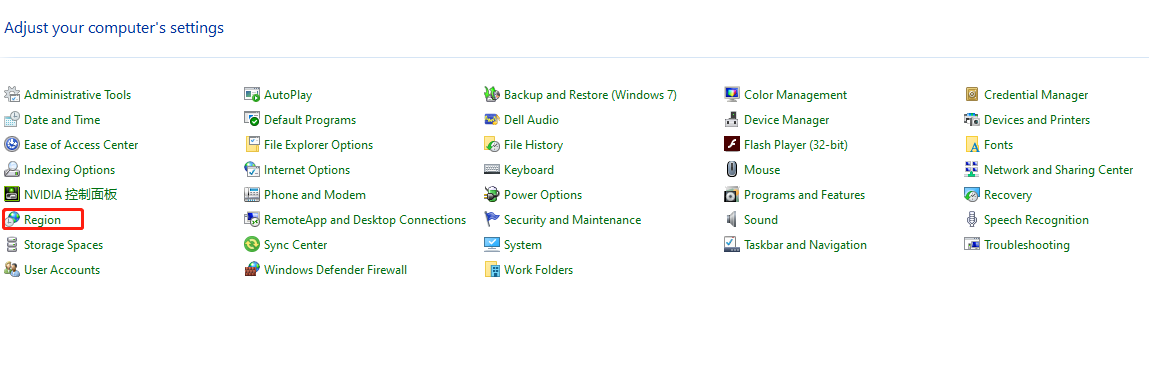1149x383 pixels.
Task: Open the System text link
Action: (523, 245)
